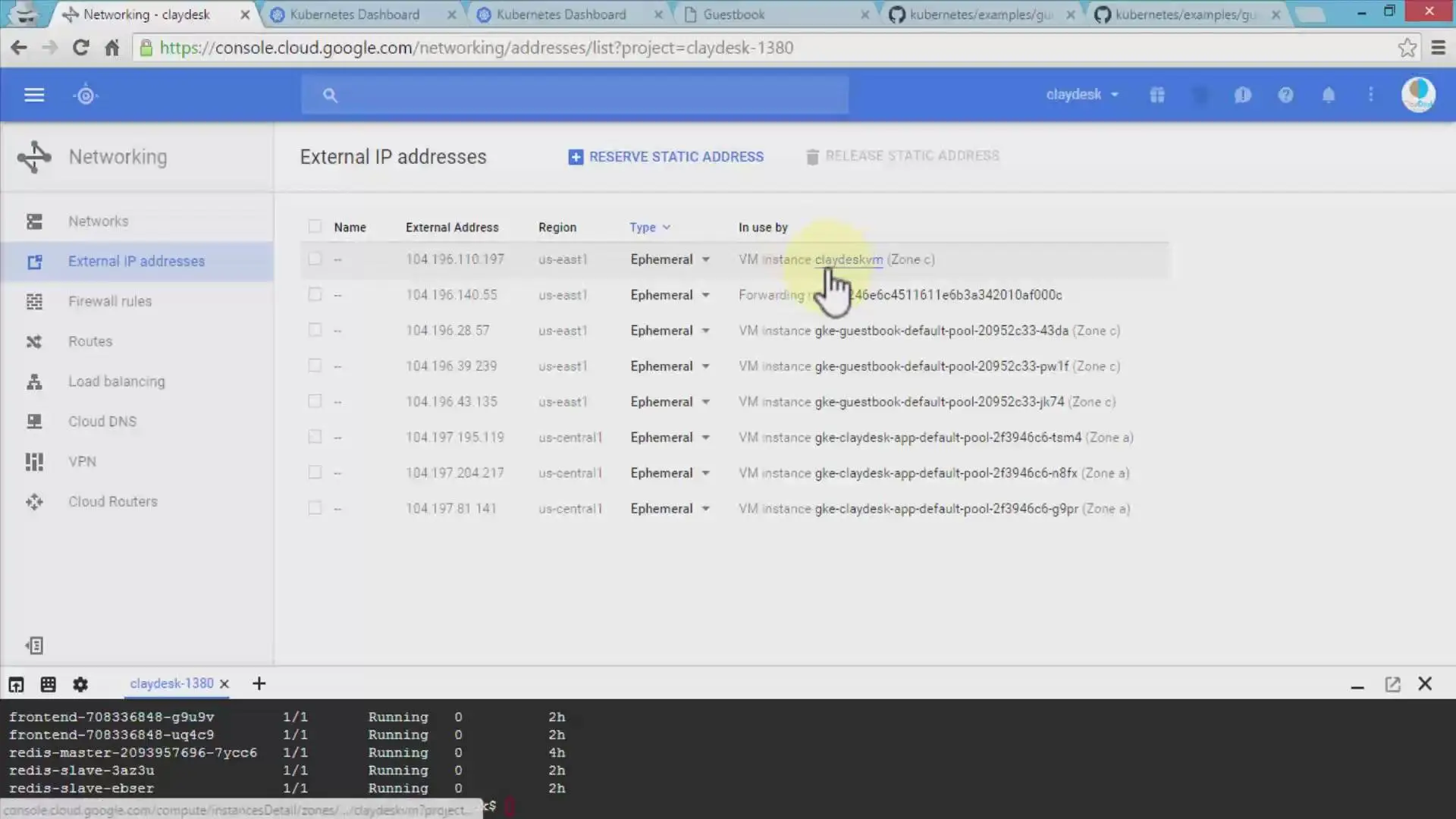Bookmark this page with the star icon
The height and width of the screenshot is (819, 1456).
click(x=1407, y=48)
